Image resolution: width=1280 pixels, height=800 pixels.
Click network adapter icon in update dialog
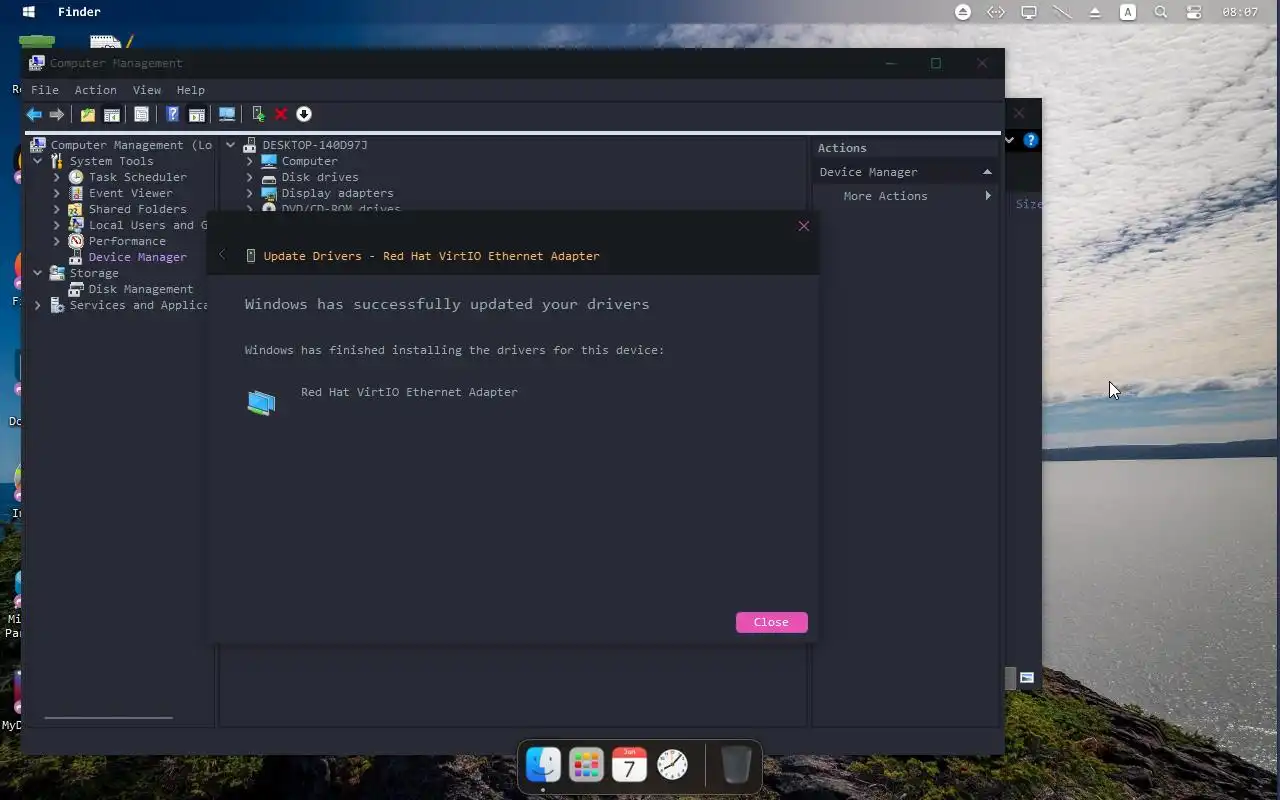click(261, 402)
